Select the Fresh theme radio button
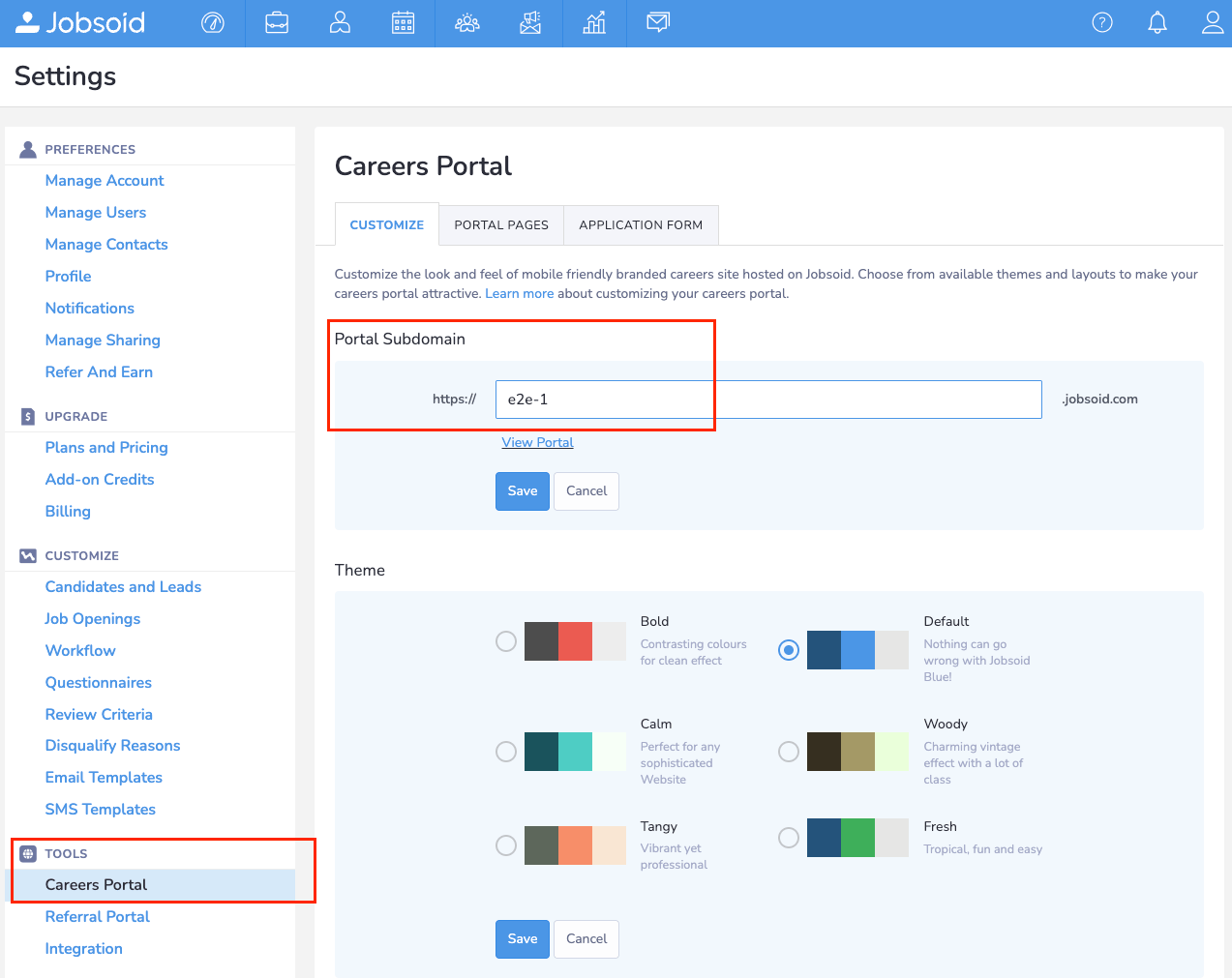This screenshot has height=978, width=1232. click(x=789, y=838)
